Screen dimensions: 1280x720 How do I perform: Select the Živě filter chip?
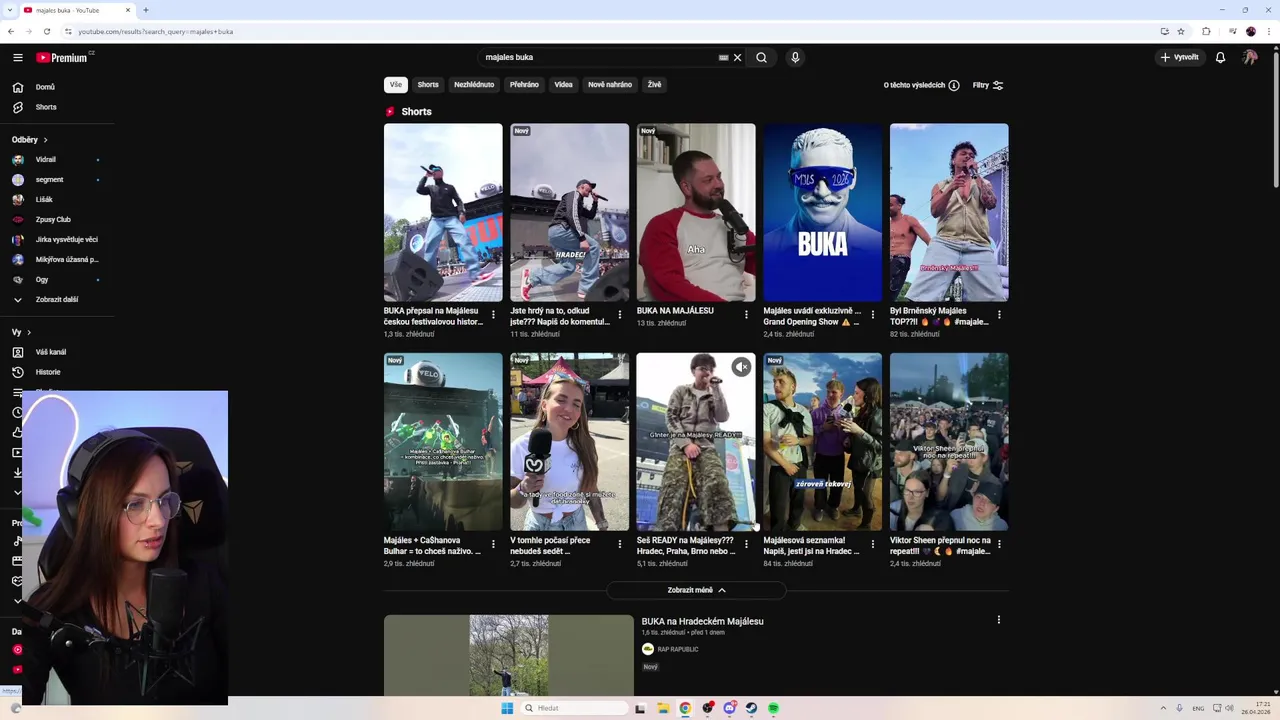coord(654,85)
